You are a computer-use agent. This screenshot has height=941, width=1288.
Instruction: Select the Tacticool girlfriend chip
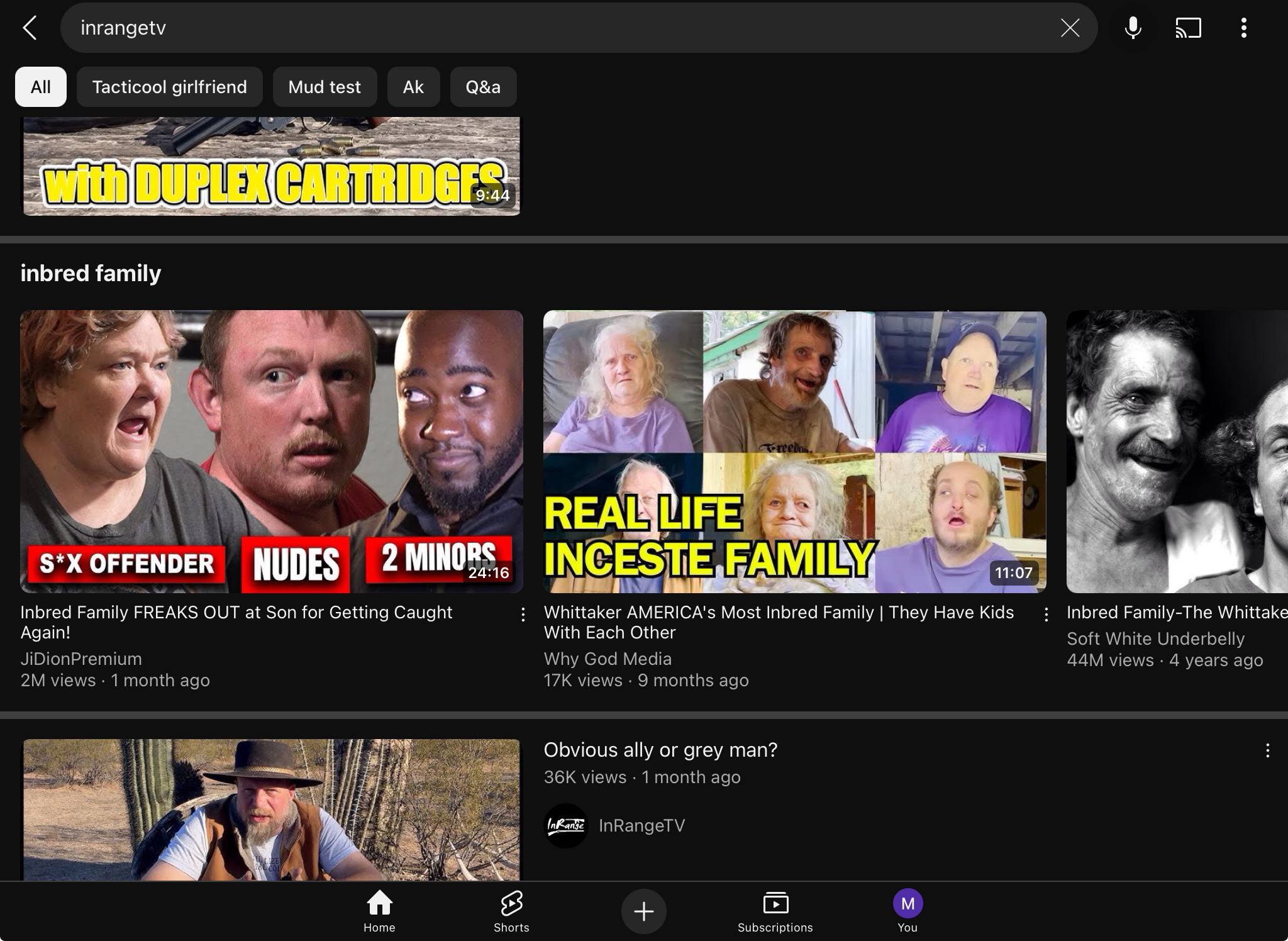tap(169, 87)
